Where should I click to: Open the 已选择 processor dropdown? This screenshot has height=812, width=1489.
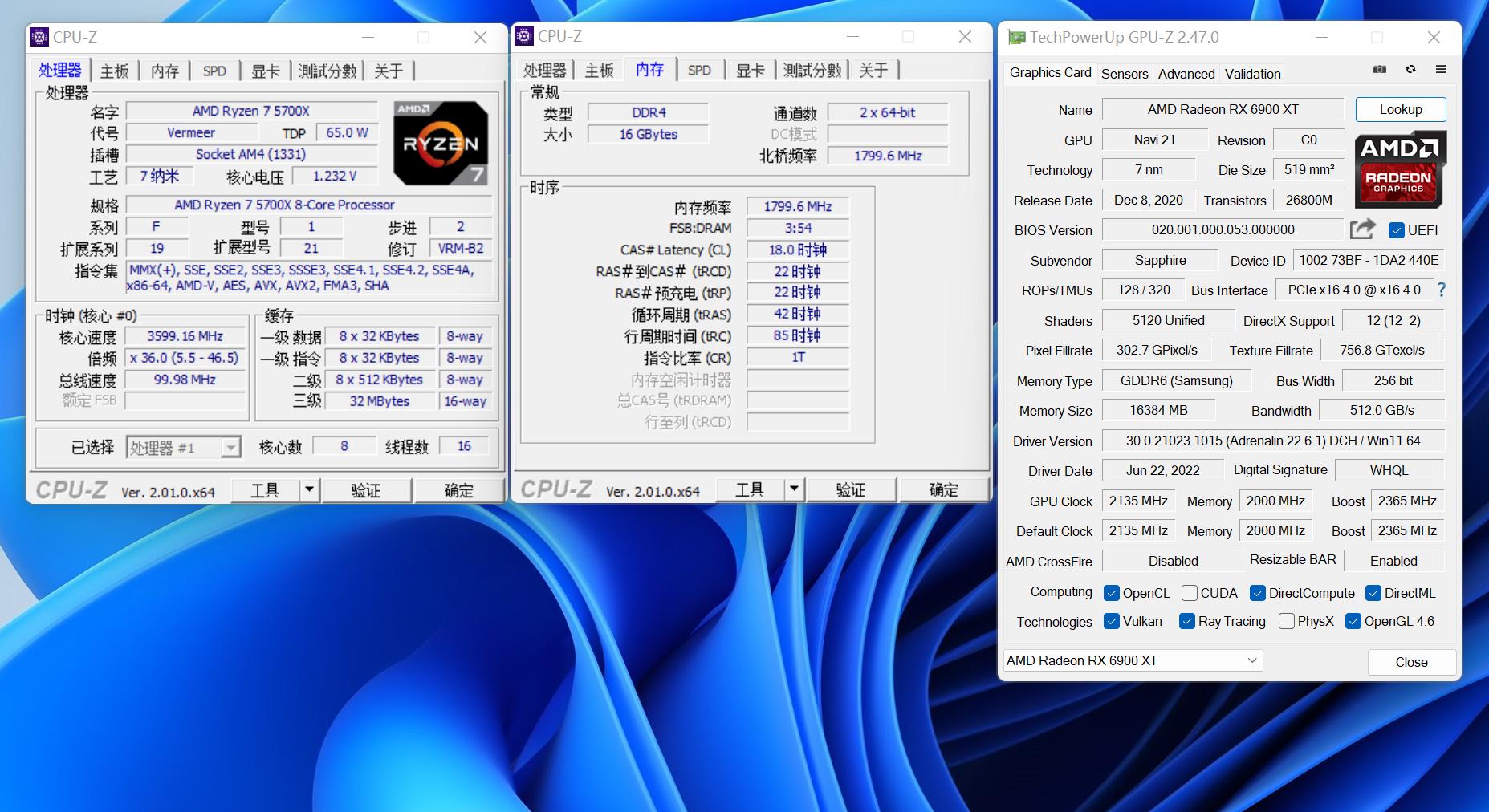click(x=231, y=446)
